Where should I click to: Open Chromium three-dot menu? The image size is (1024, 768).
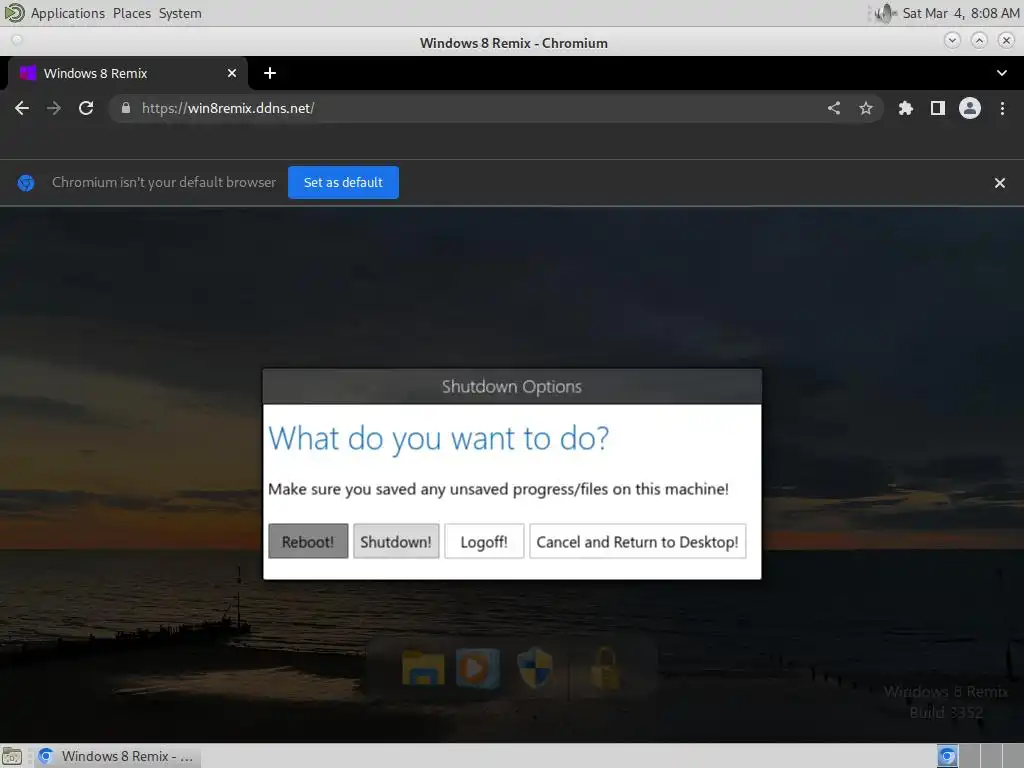(x=1002, y=108)
